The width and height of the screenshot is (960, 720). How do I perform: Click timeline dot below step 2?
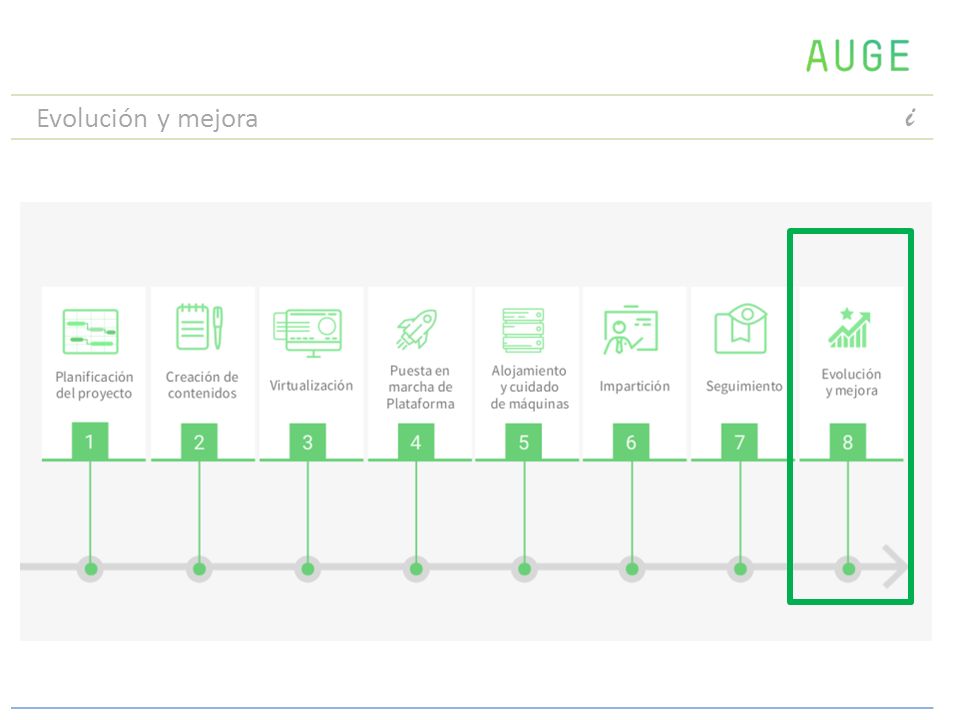[199, 569]
